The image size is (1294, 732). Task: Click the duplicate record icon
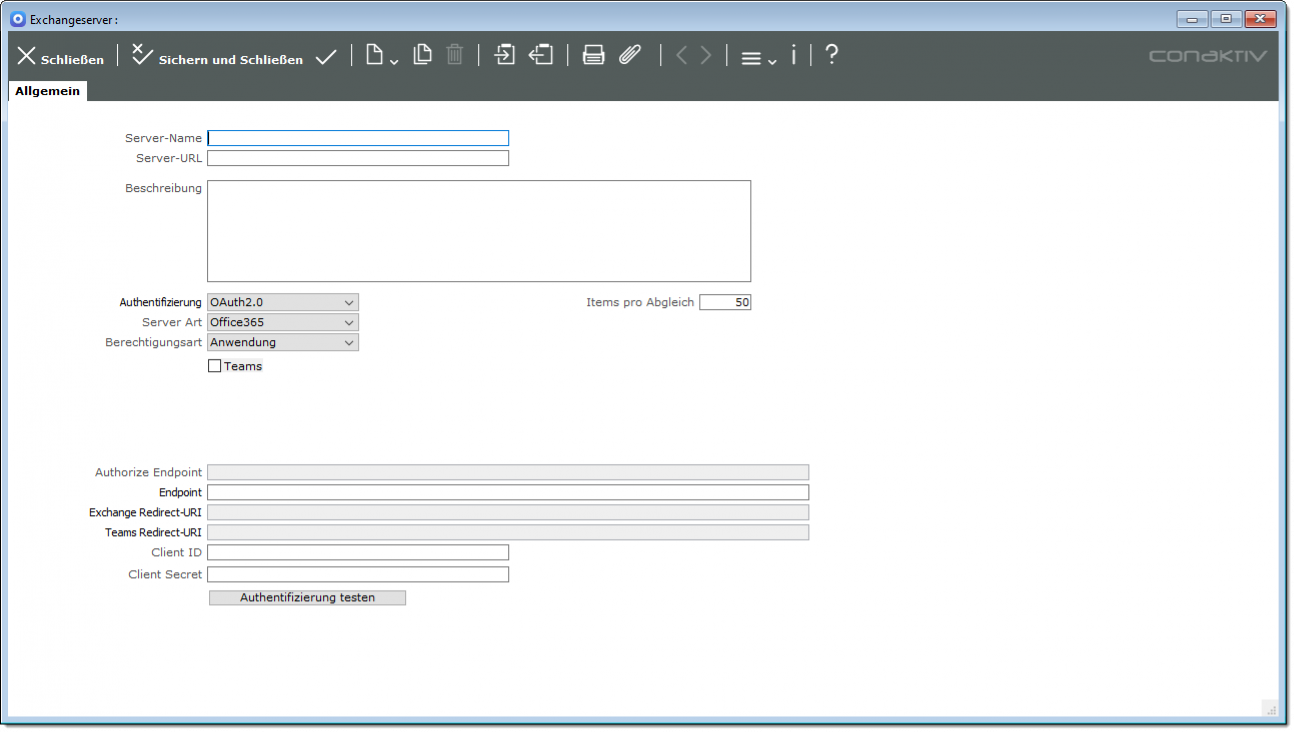click(x=422, y=55)
